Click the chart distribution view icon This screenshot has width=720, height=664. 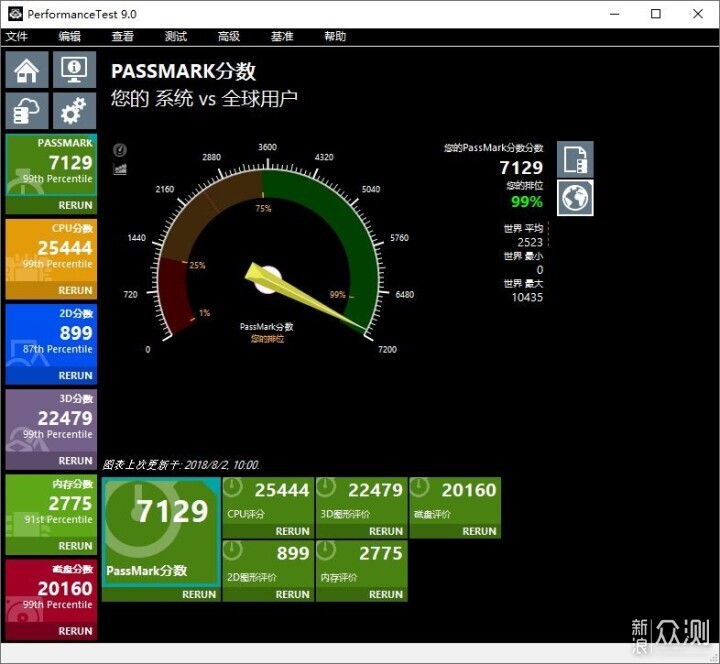120,169
